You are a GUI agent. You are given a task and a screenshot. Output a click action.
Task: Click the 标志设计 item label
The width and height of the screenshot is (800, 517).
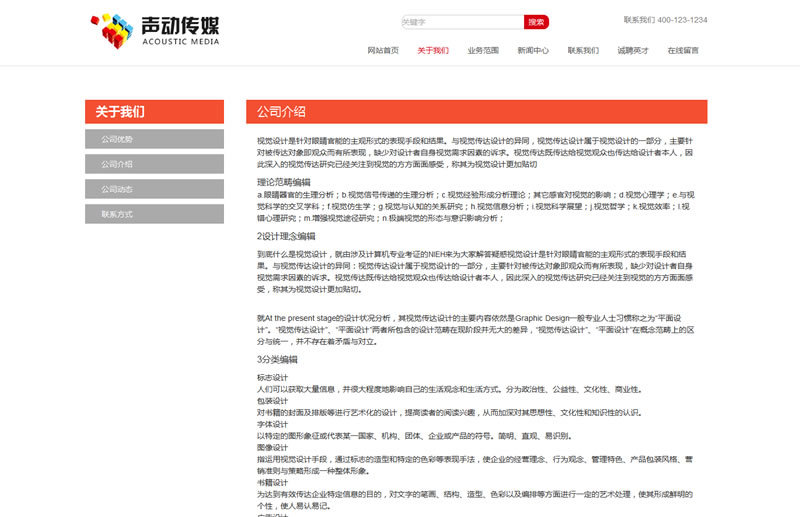(x=272, y=378)
